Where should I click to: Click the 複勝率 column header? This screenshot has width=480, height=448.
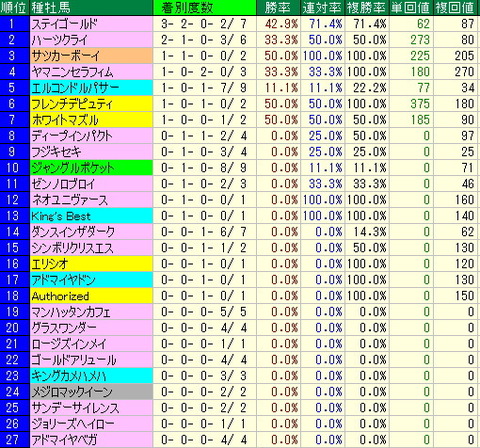366,7
